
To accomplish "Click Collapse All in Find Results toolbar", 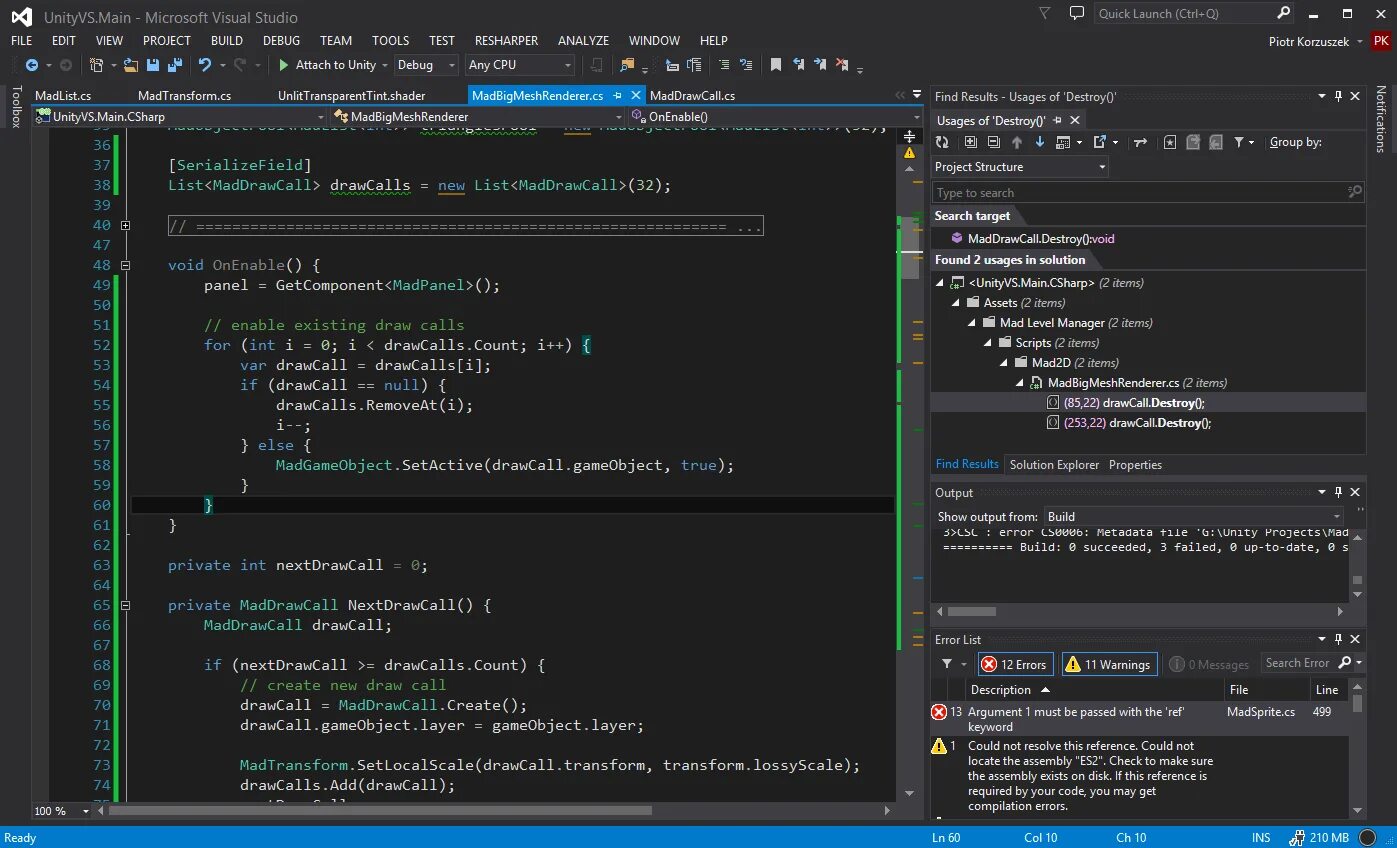I will (x=993, y=142).
